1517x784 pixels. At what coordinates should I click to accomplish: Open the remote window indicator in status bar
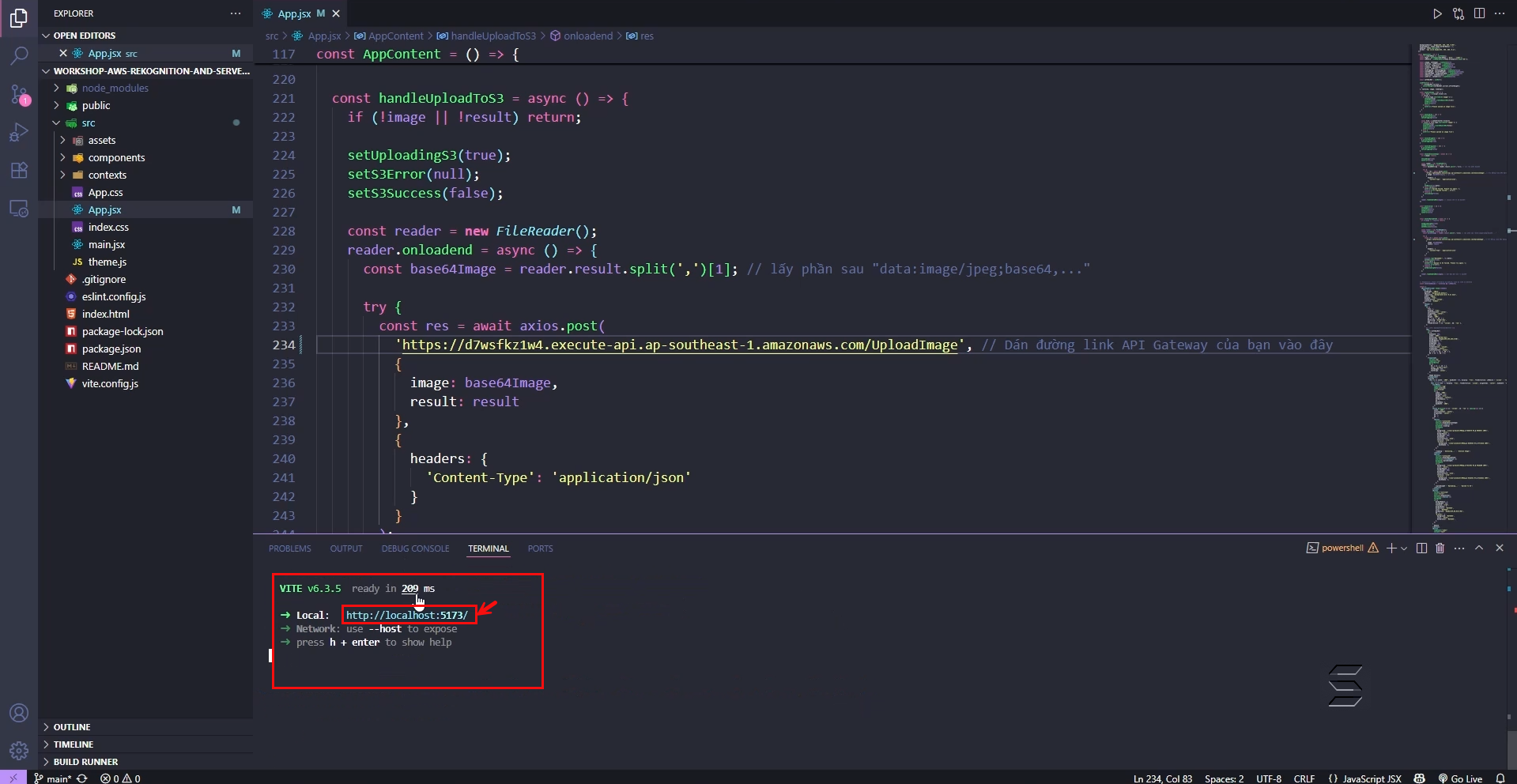[13, 778]
